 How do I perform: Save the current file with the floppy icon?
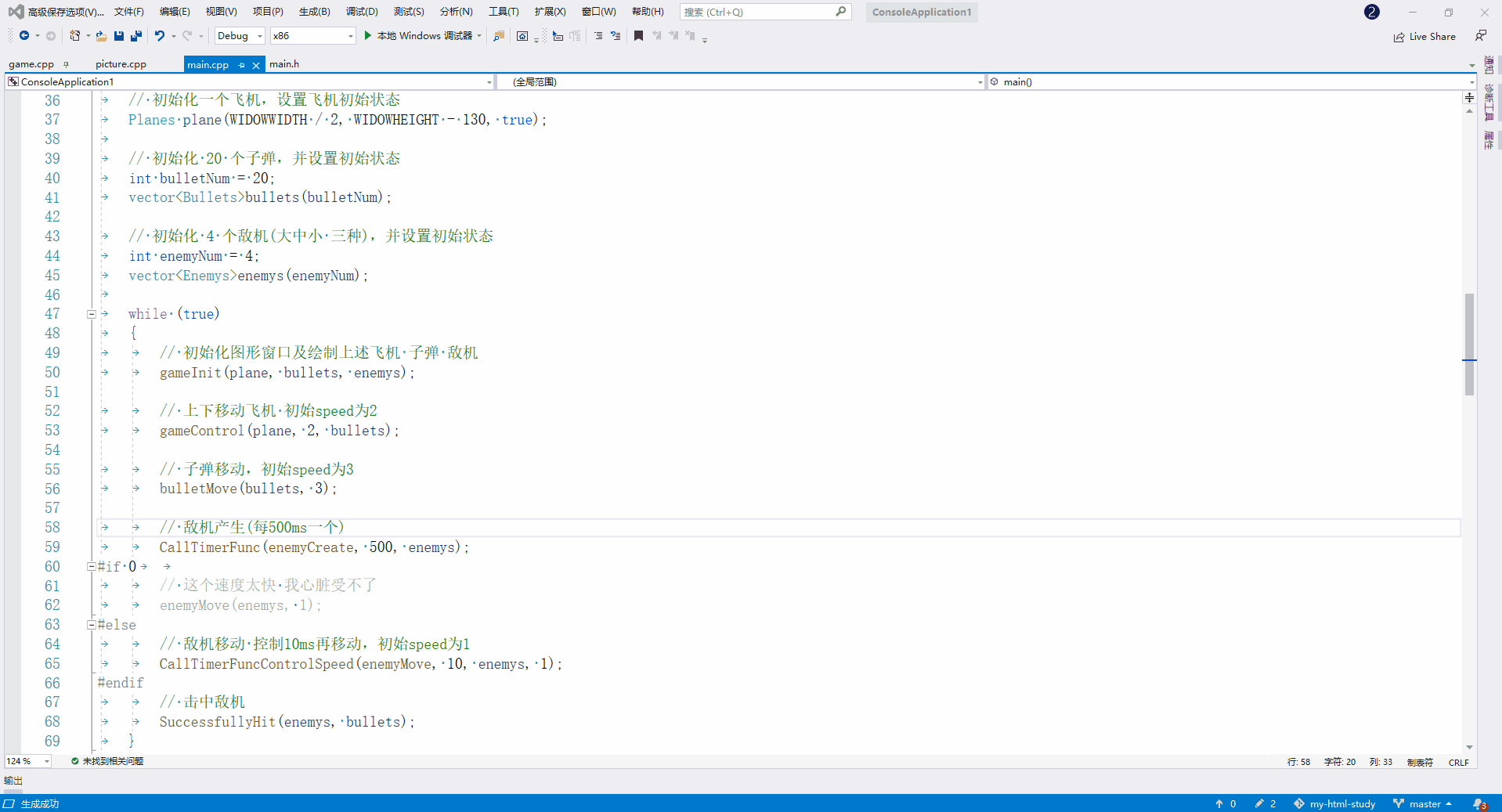(119, 36)
